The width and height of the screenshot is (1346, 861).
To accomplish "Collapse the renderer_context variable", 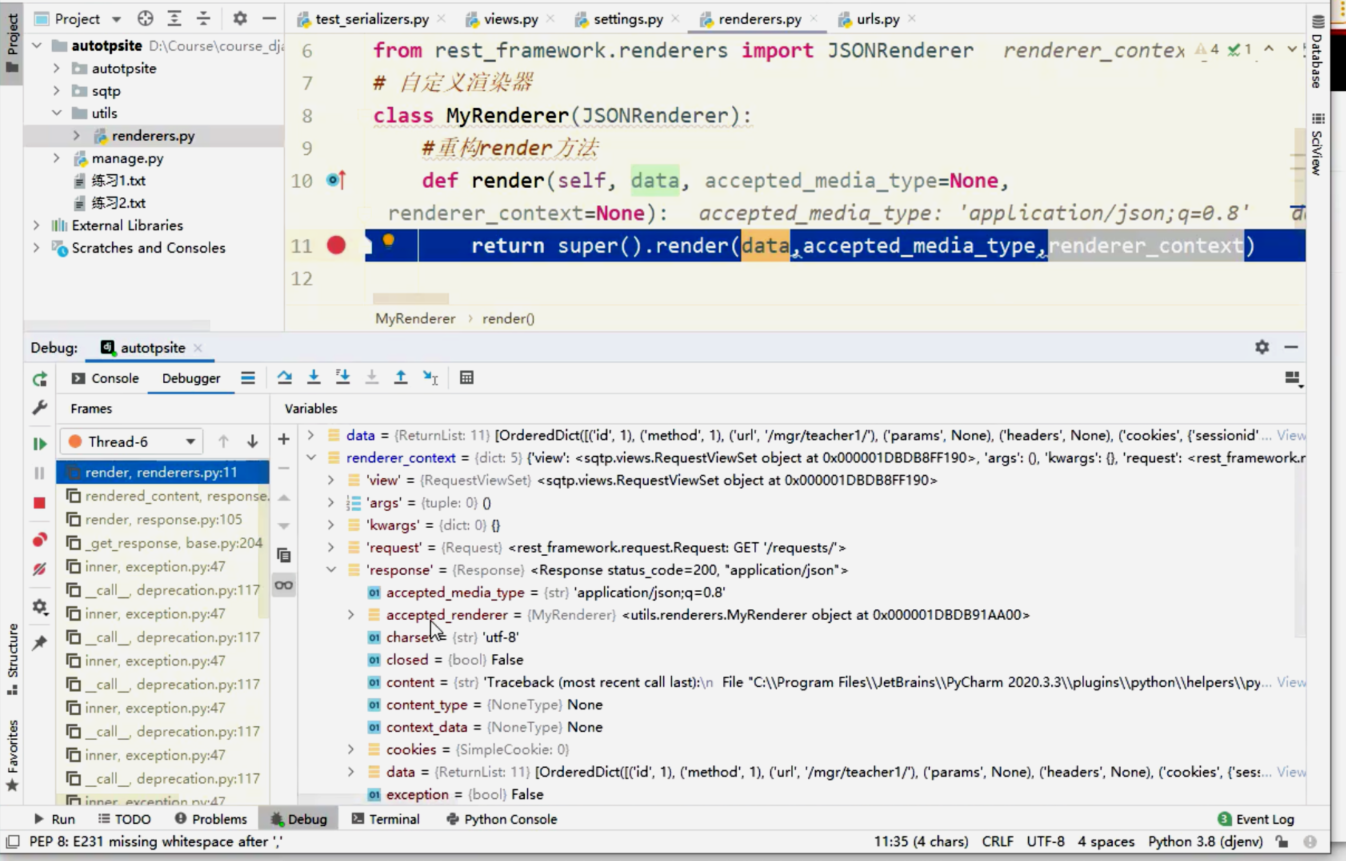I will 311,458.
